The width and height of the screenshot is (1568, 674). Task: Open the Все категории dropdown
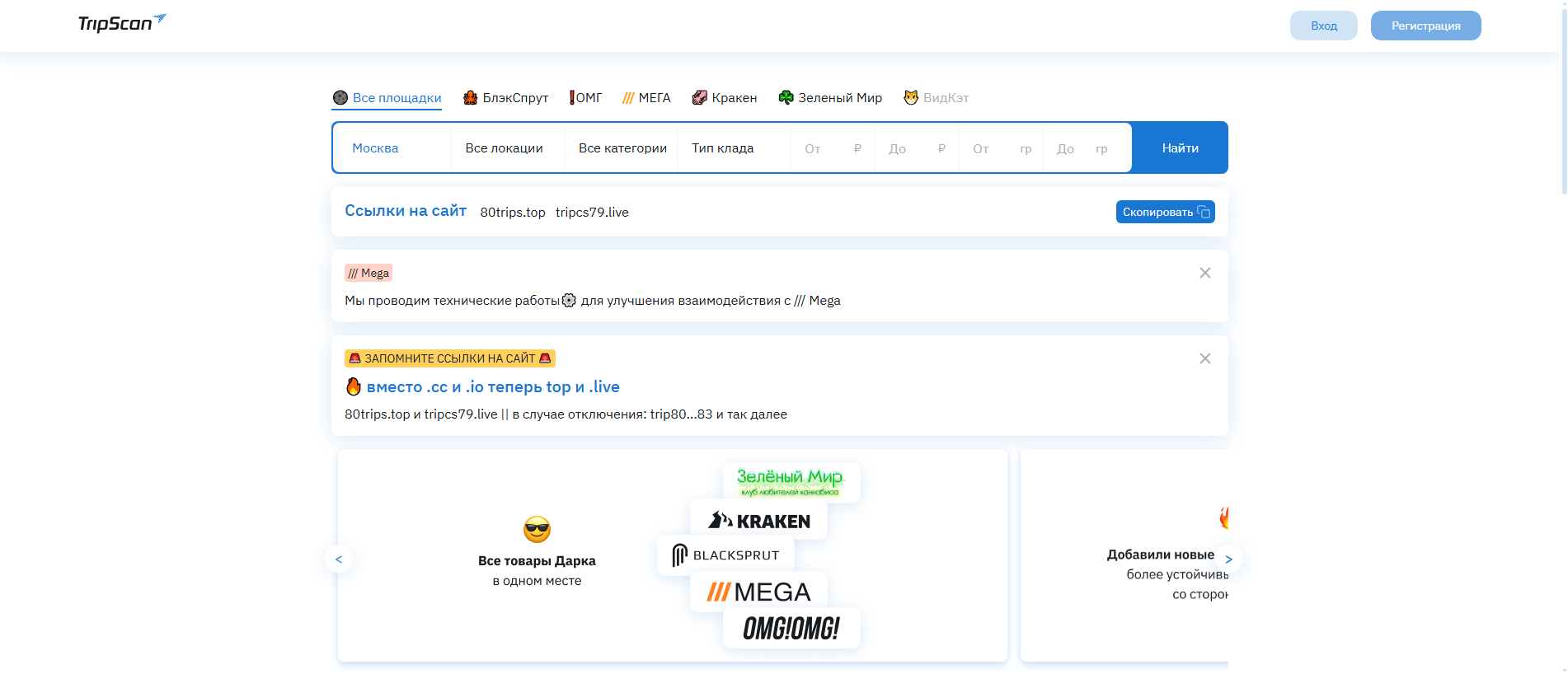[x=622, y=148]
